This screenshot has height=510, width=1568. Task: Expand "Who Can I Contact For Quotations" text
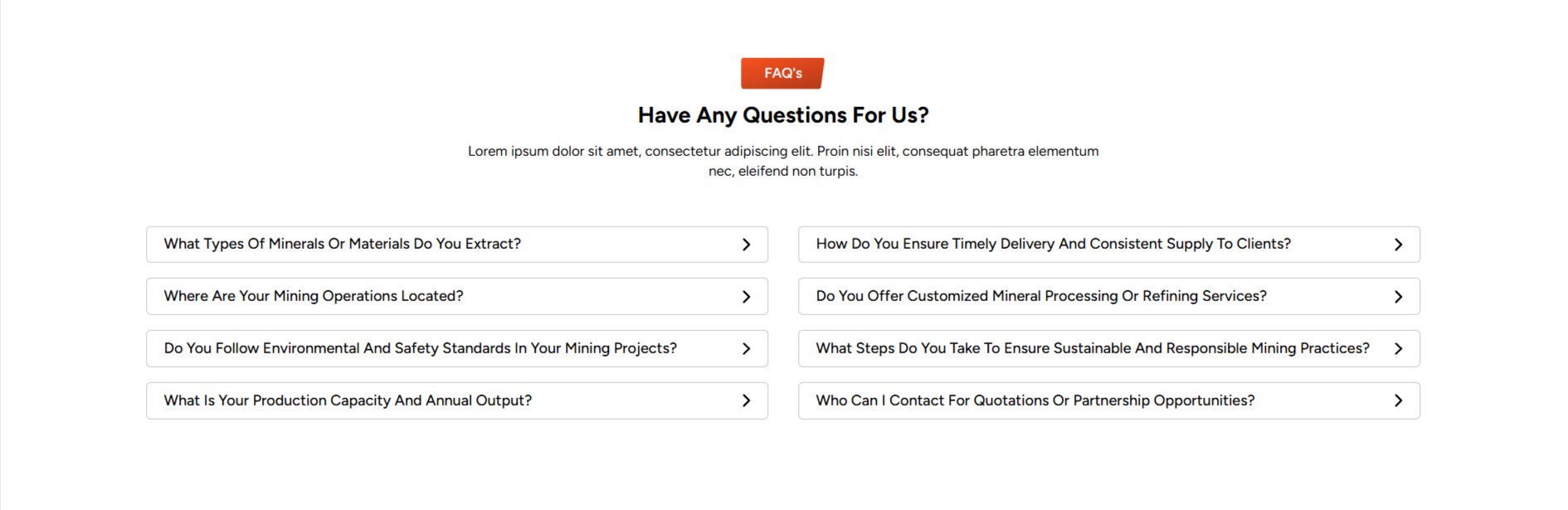1035,401
